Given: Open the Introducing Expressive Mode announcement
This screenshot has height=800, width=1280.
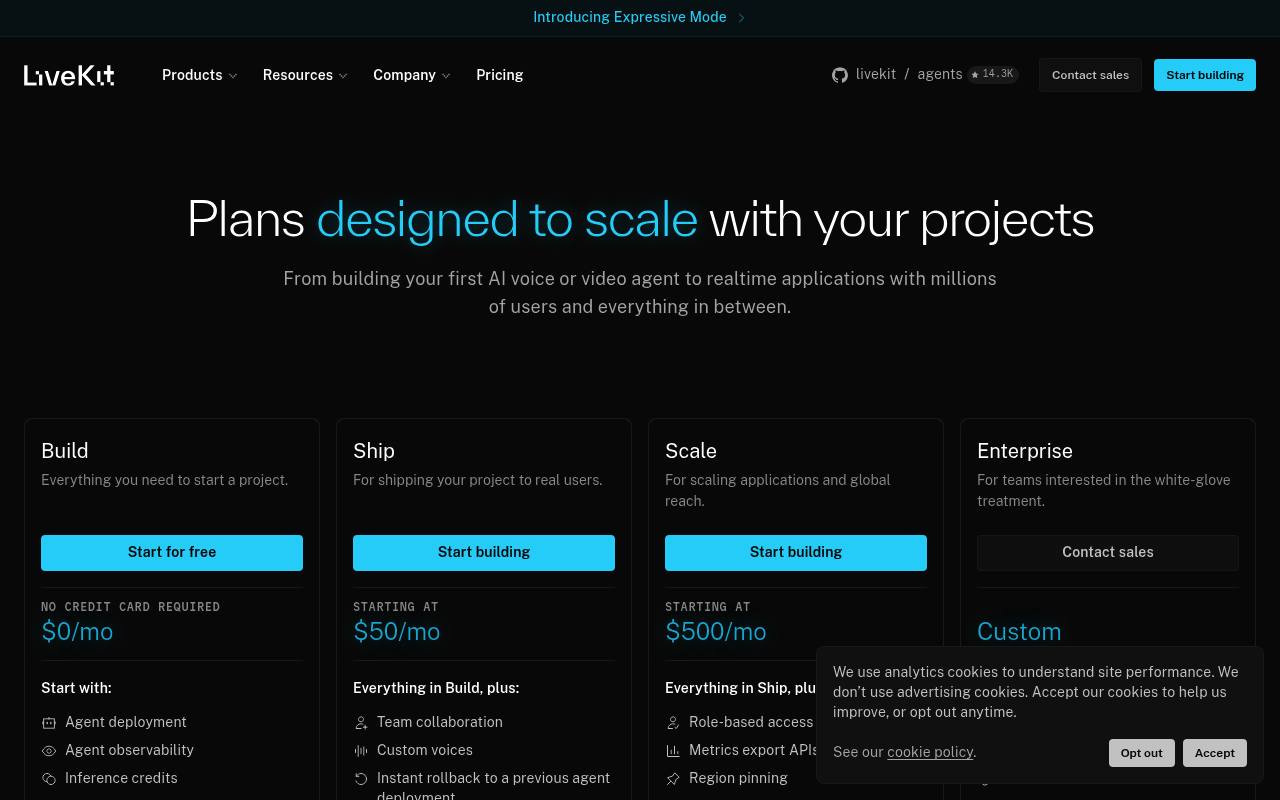Looking at the screenshot, I should pyautogui.click(x=630, y=17).
